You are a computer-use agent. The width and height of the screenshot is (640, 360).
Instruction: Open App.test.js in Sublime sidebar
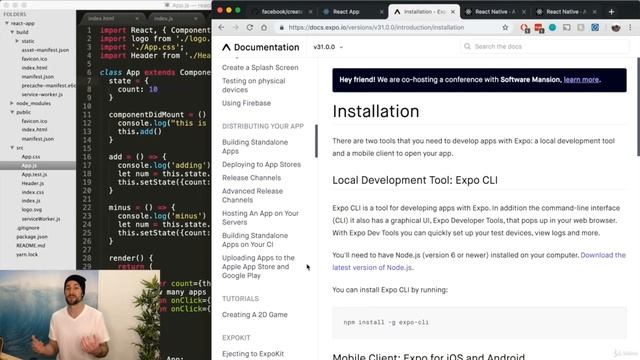click(x=34, y=174)
